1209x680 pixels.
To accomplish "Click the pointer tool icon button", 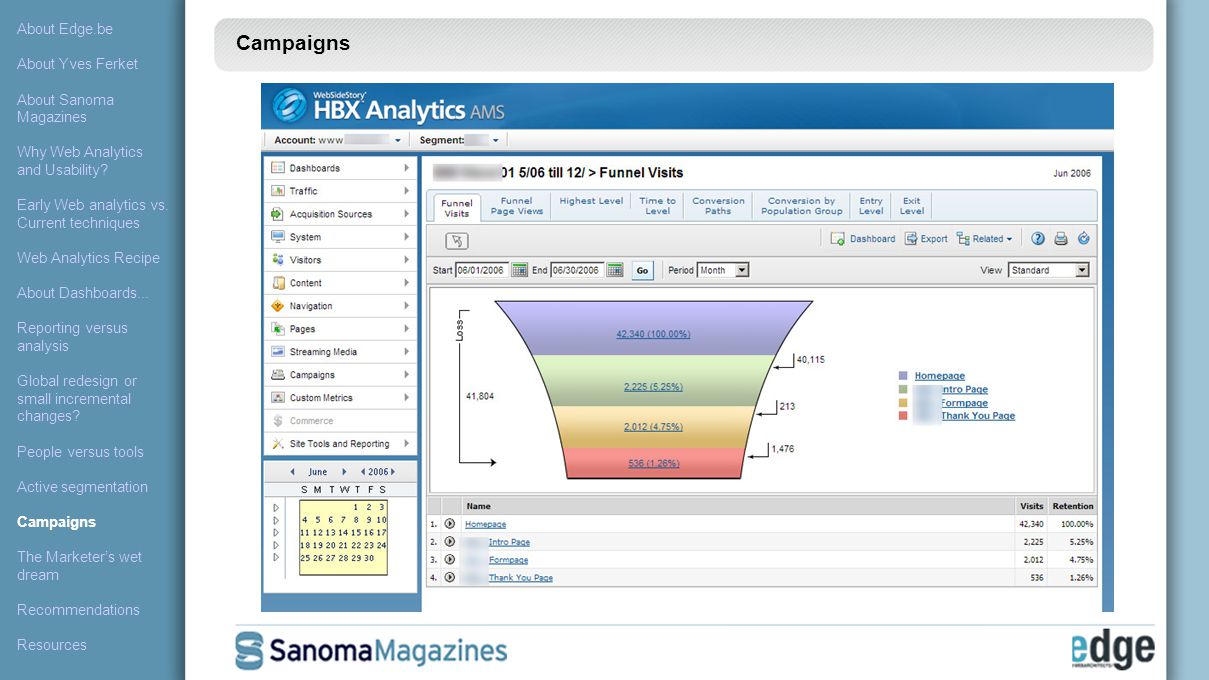I will [457, 241].
